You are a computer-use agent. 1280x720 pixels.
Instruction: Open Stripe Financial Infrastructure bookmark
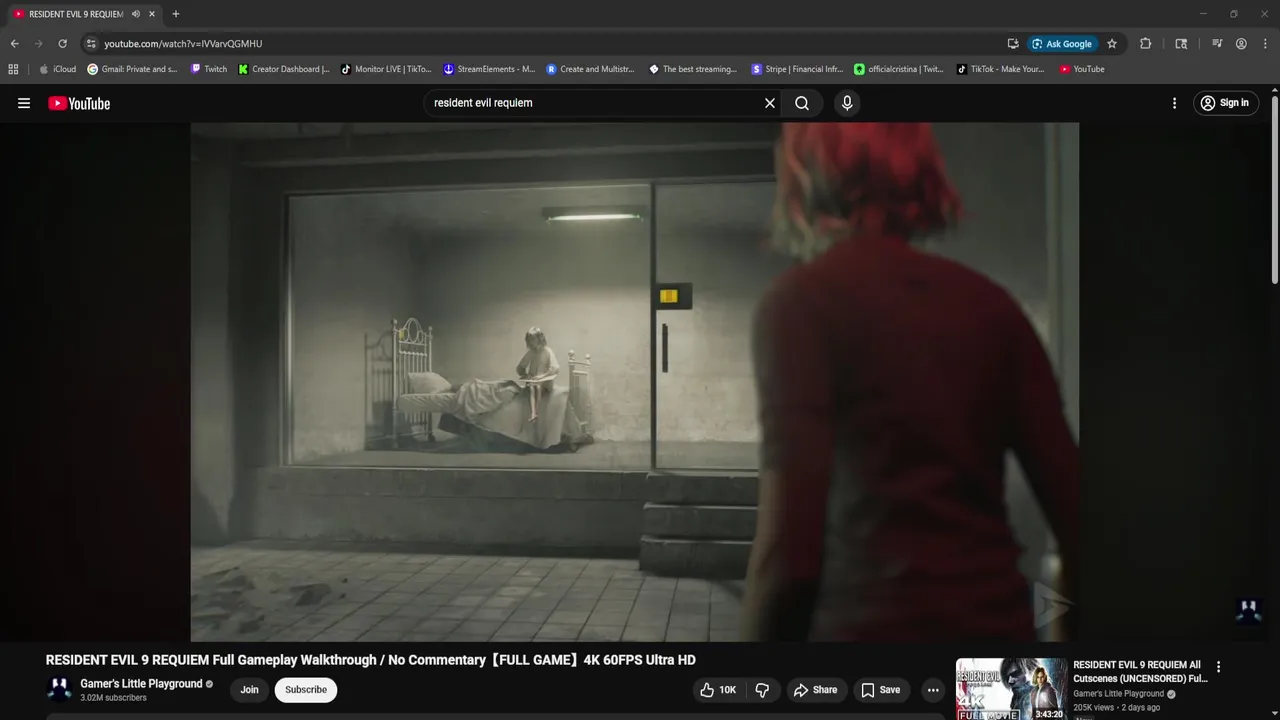[797, 69]
